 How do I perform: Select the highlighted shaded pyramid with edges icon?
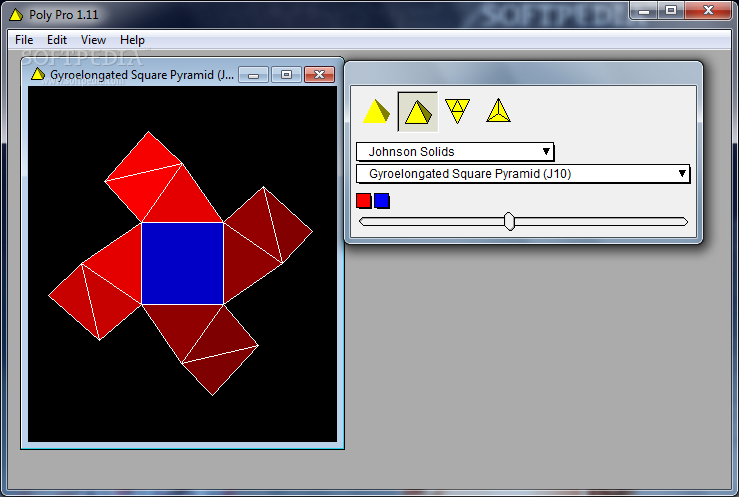(x=417, y=111)
